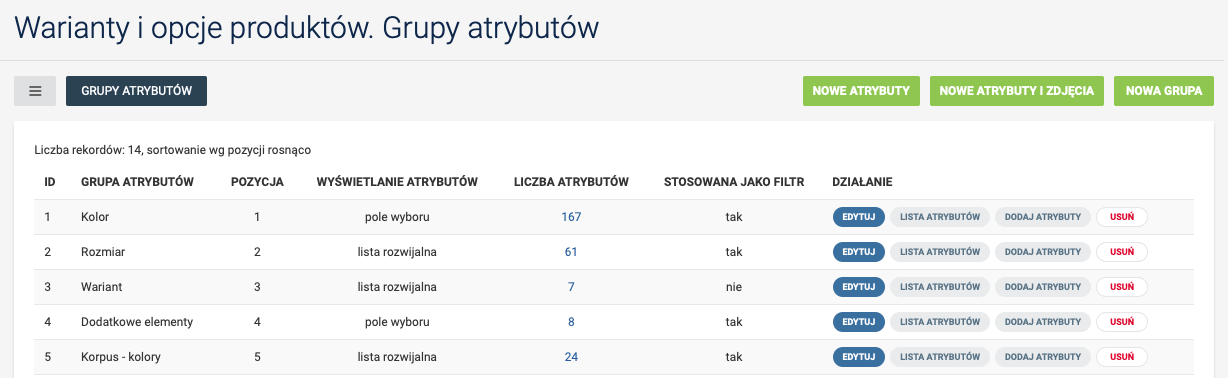Create a new group with Nowa grupa
The image size is (1228, 378).
tap(1164, 91)
